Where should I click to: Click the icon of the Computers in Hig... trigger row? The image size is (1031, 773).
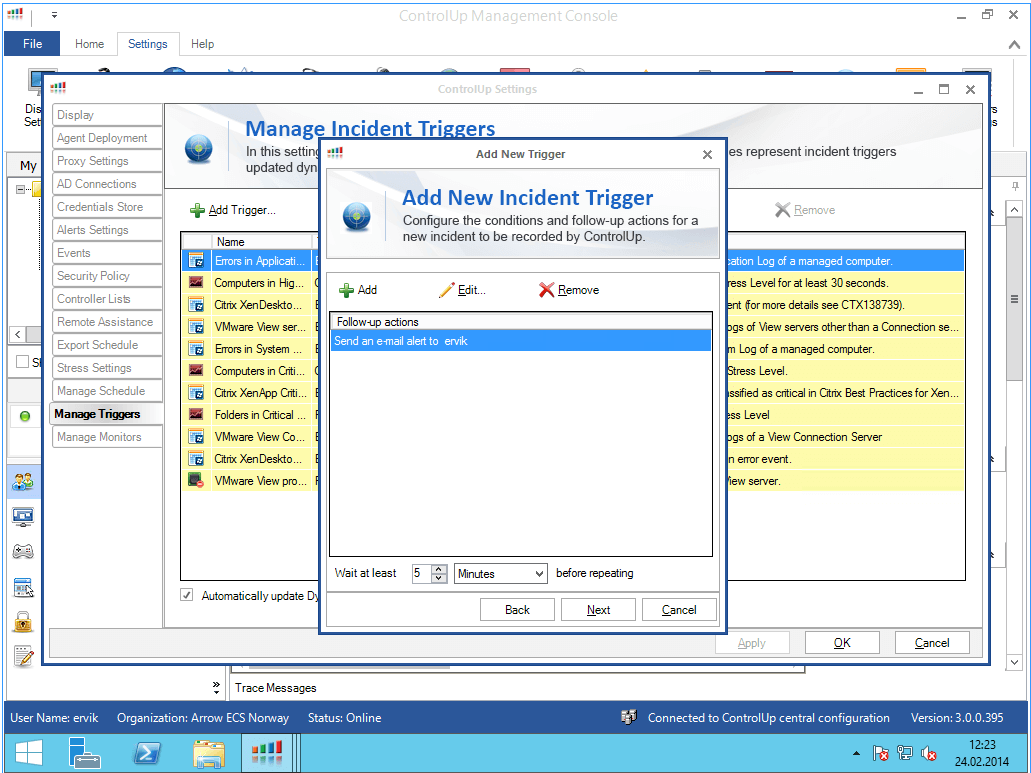196,283
